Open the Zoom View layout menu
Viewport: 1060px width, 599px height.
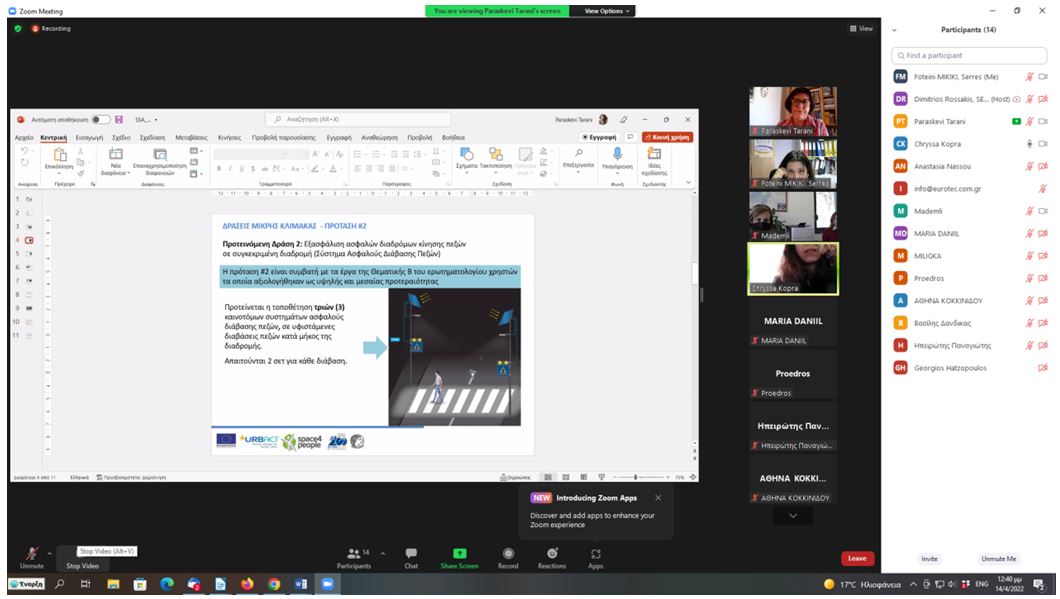pyautogui.click(x=861, y=28)
